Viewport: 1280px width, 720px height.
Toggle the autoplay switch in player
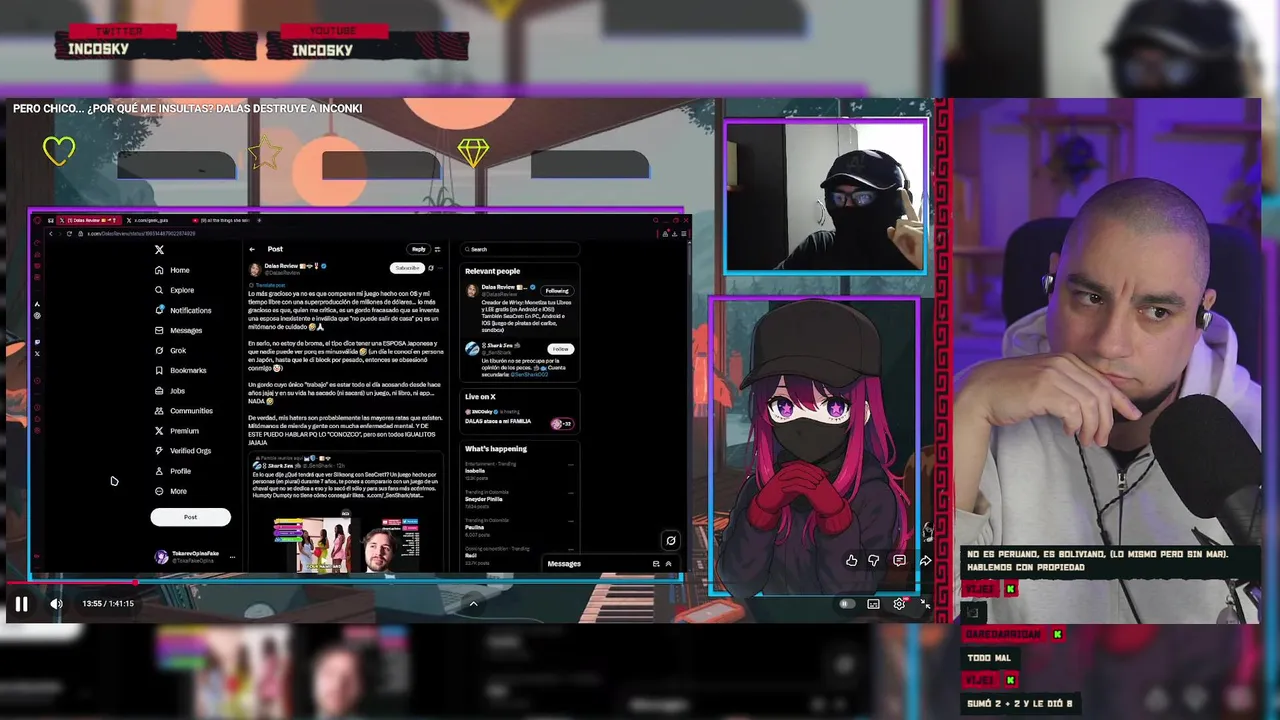pyautogui.click(x=846, y=604)
